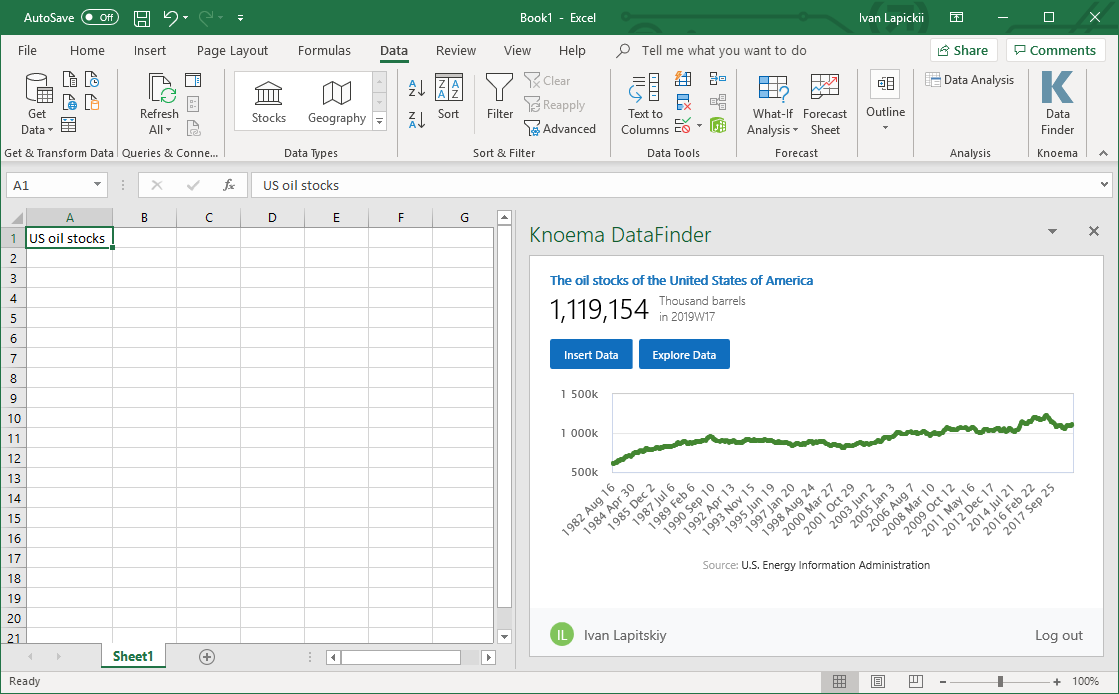Log out of Knoema
Screen dimensions: 1119x694
coord(1058,635)
